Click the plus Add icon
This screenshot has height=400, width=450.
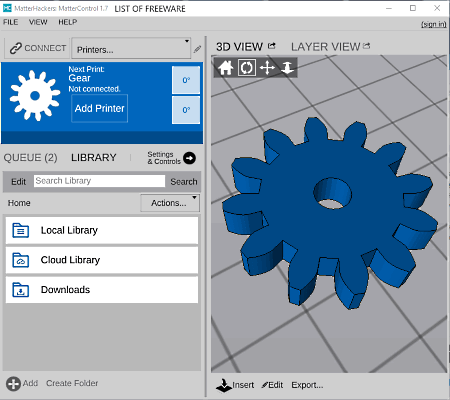13,384
